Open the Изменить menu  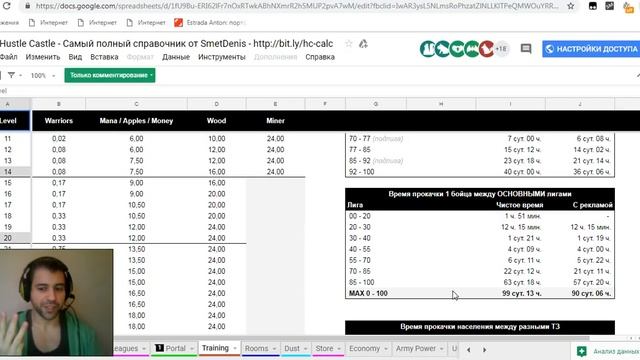coord(43,57)
